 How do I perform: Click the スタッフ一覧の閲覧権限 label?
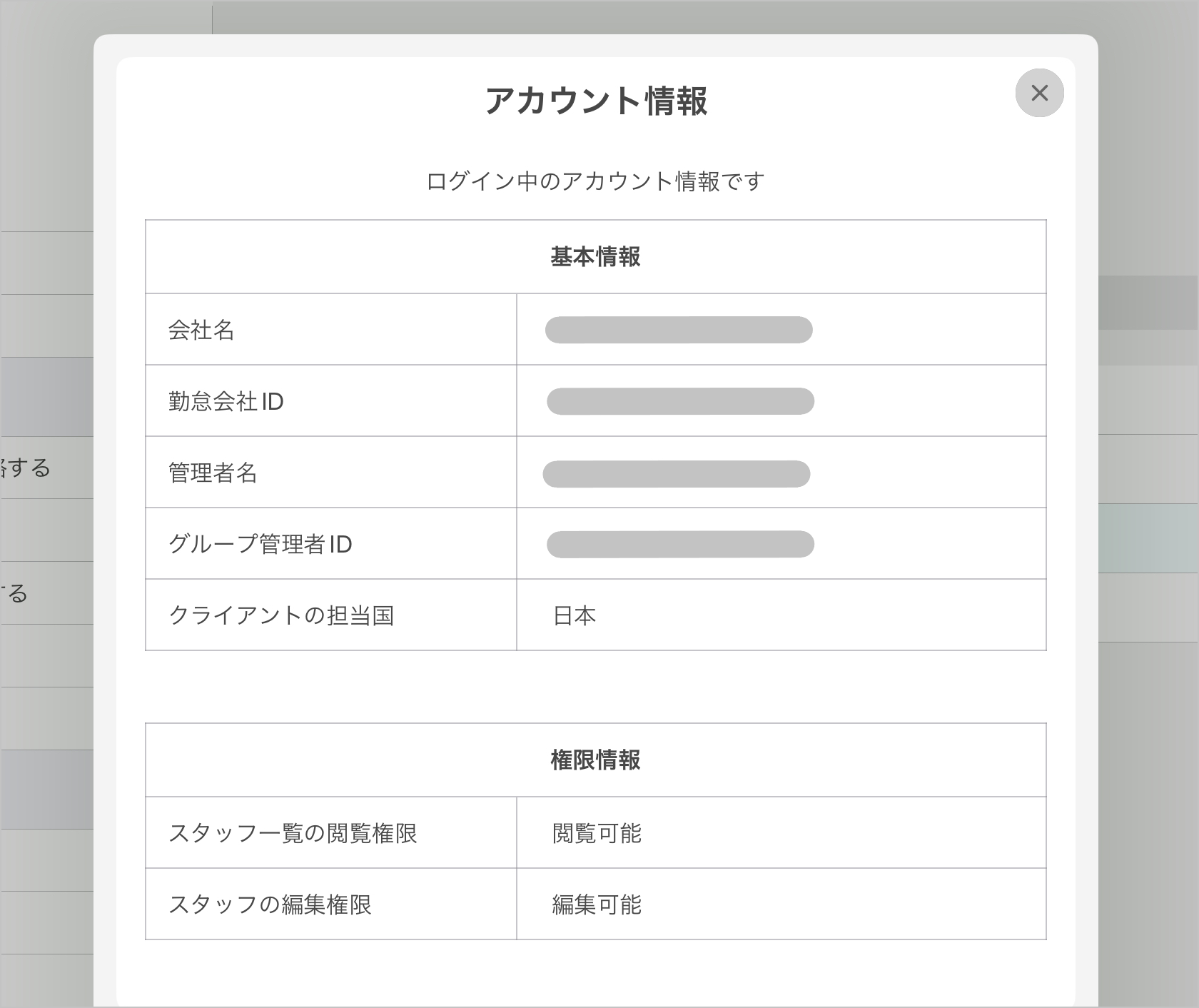(293, 833)
